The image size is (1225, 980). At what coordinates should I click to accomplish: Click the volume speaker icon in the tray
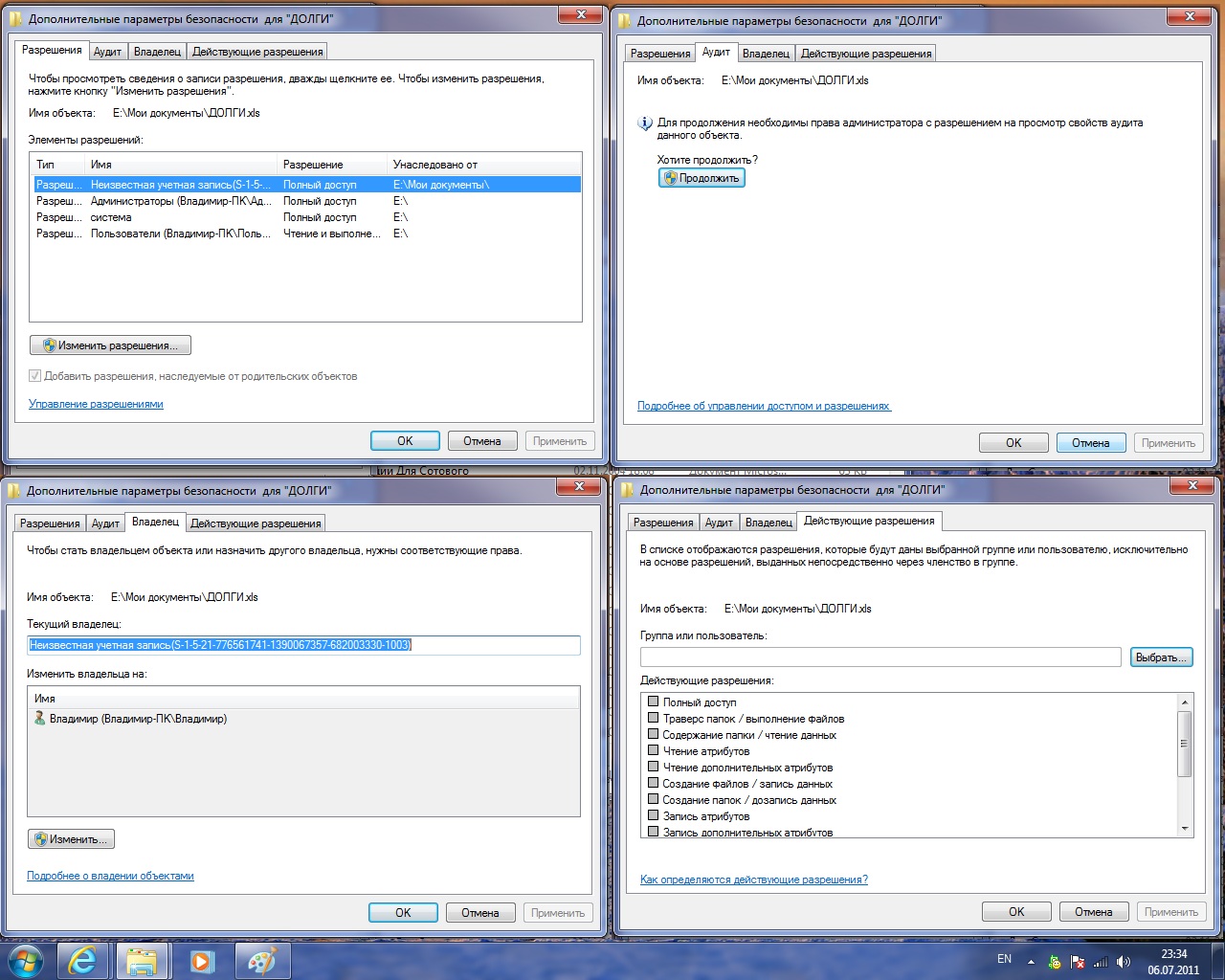(x=1124, y=962)
